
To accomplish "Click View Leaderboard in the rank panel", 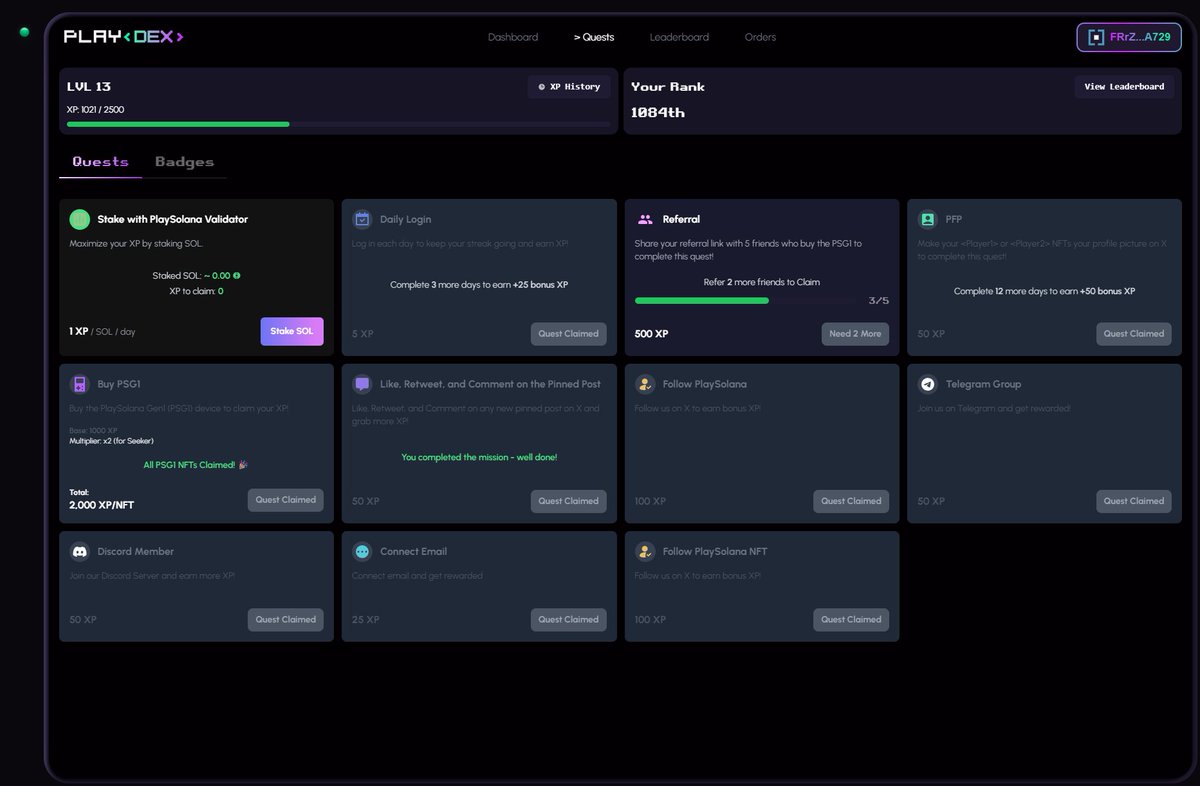I will pos(1124,86).
